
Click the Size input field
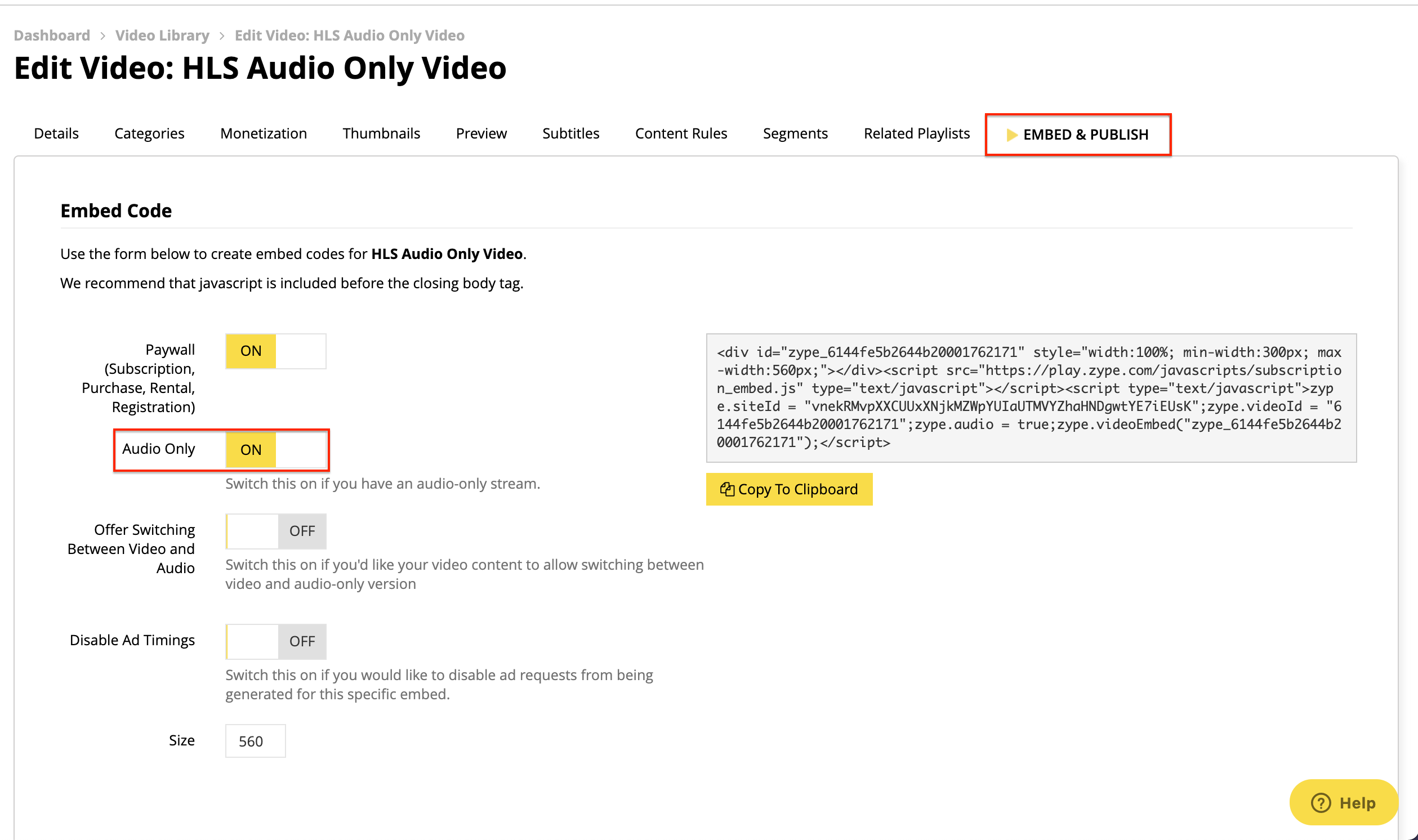click(255, 741)
